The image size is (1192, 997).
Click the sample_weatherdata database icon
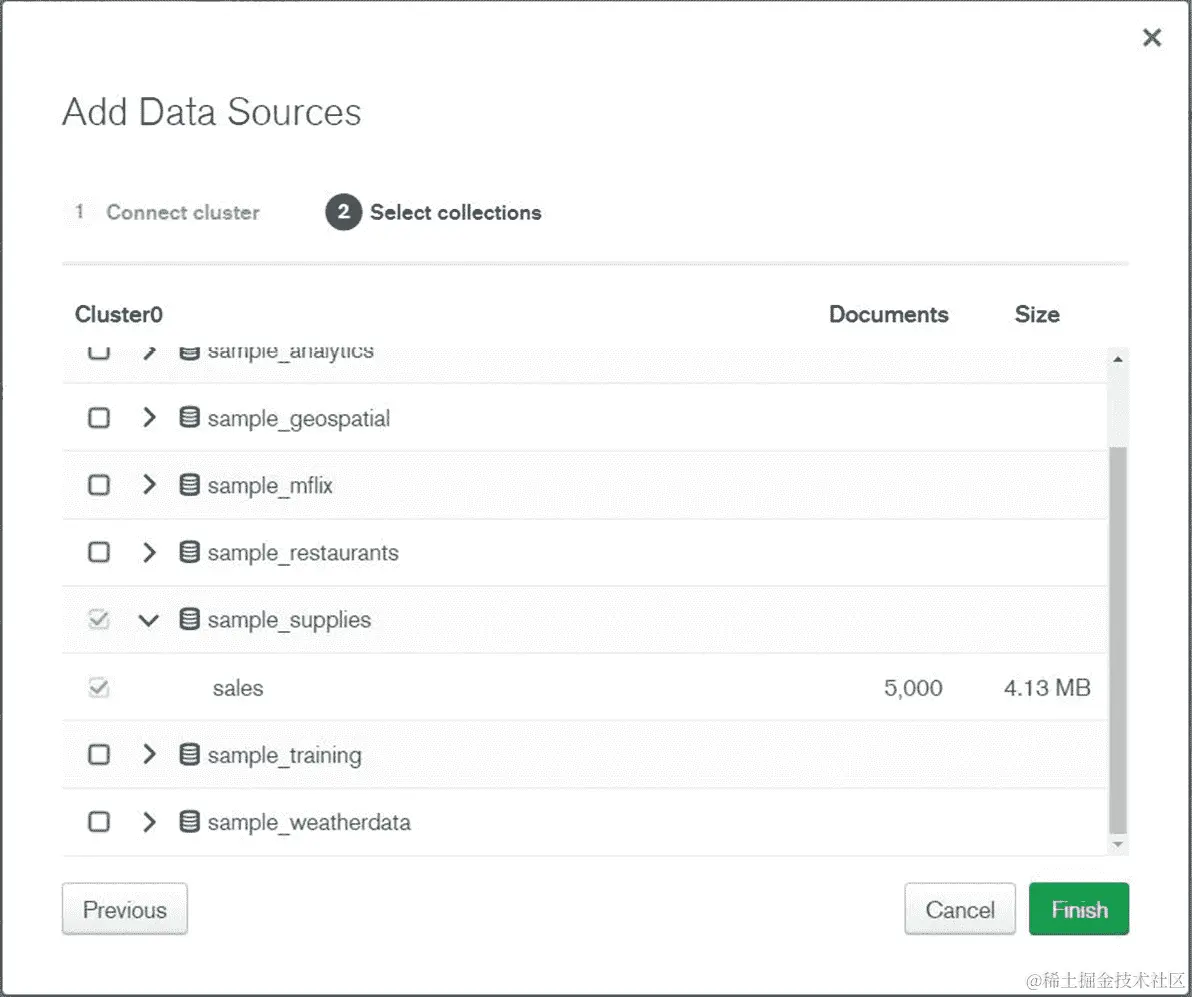tap(189, 822)
